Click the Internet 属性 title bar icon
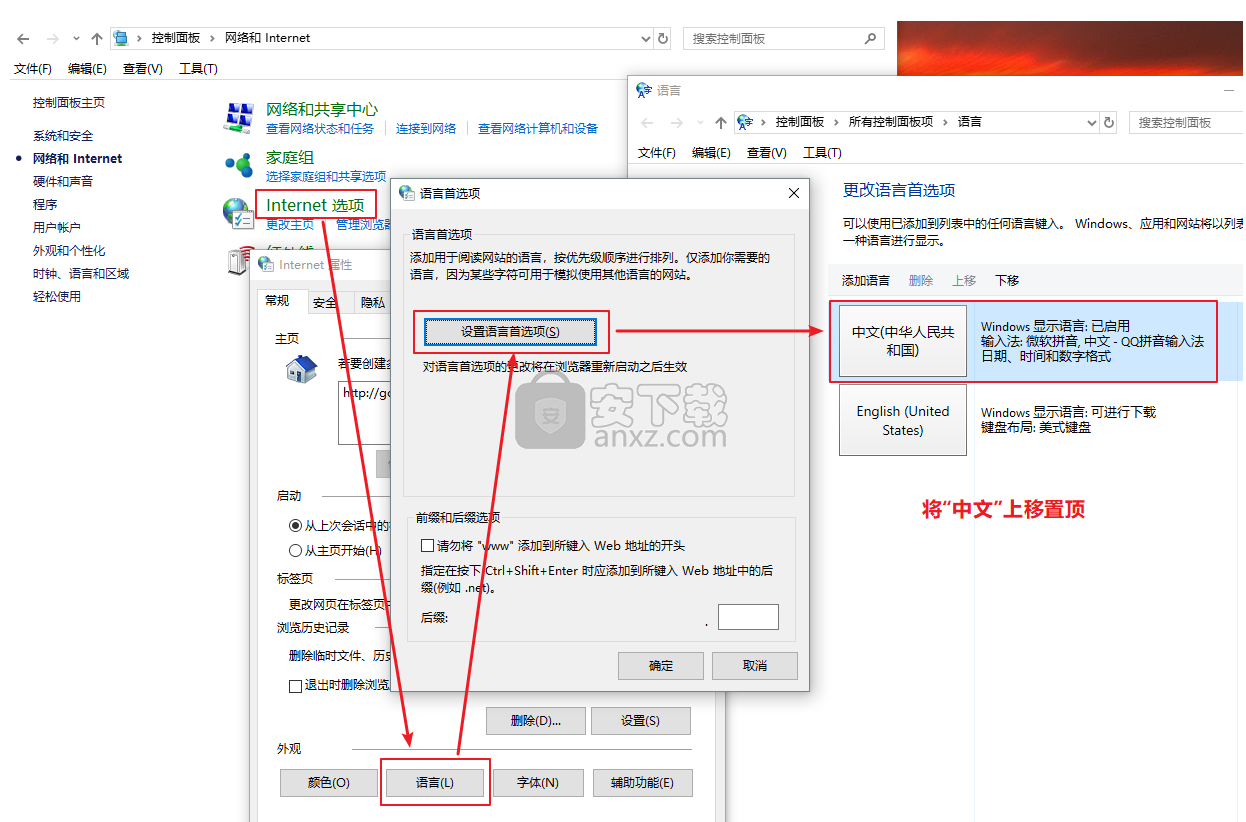Screen dimensions: 1246x822 click(266, 265)
